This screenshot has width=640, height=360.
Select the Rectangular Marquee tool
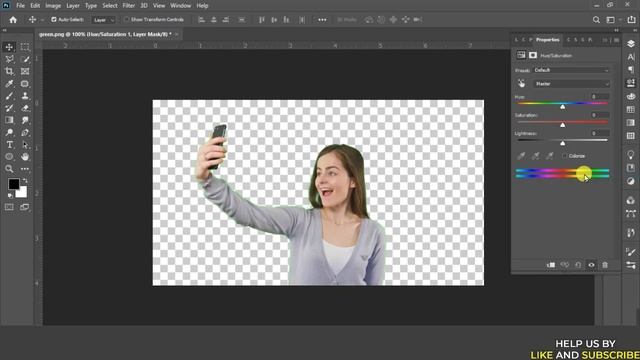click(25, 47)
